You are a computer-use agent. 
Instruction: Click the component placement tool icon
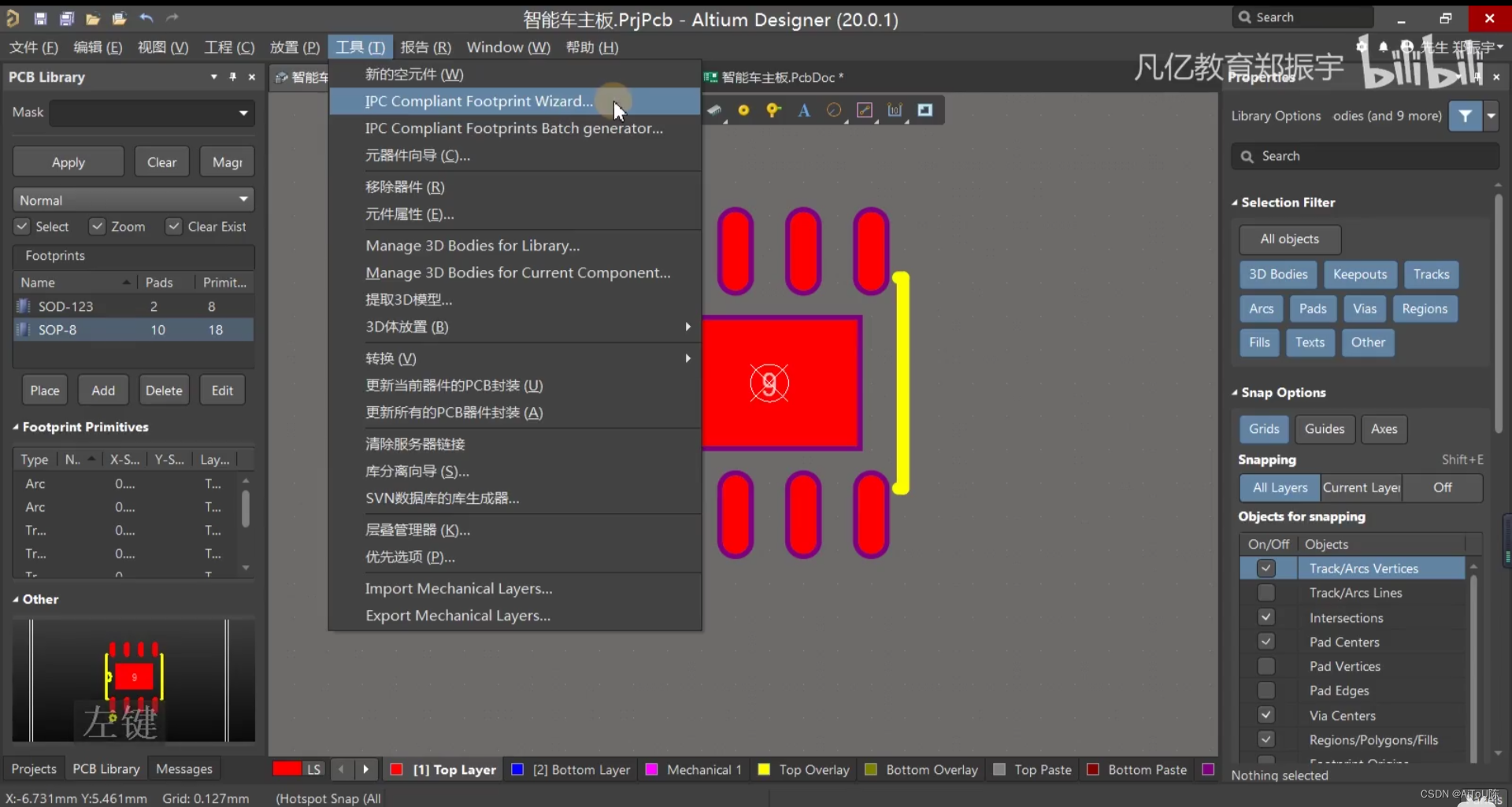[x=714, y=110]
